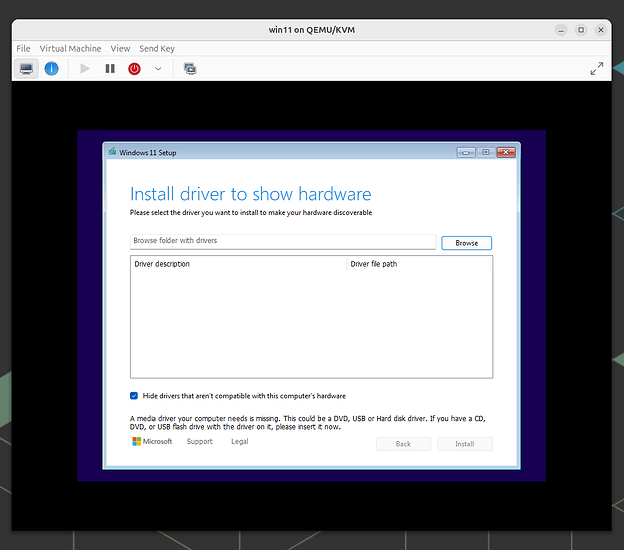Click the Browse button for drivers

coord(466,243)
